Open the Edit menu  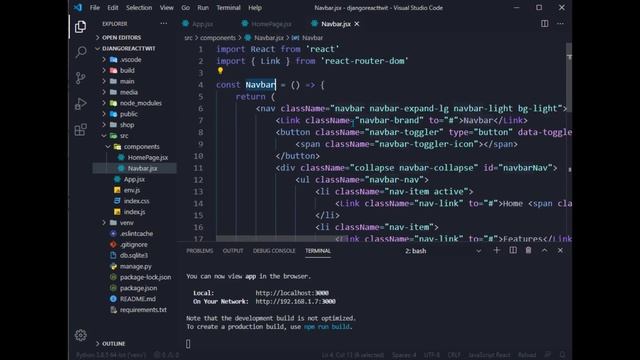click(113, 8)
